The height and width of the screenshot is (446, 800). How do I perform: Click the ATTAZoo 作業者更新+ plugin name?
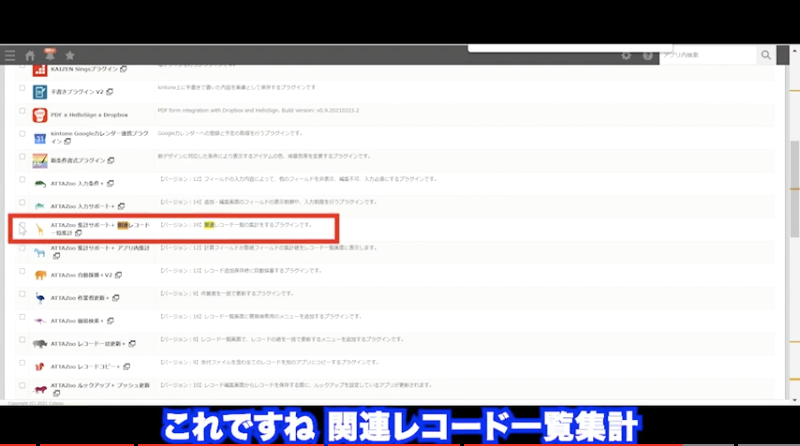(x=80, y=297)
